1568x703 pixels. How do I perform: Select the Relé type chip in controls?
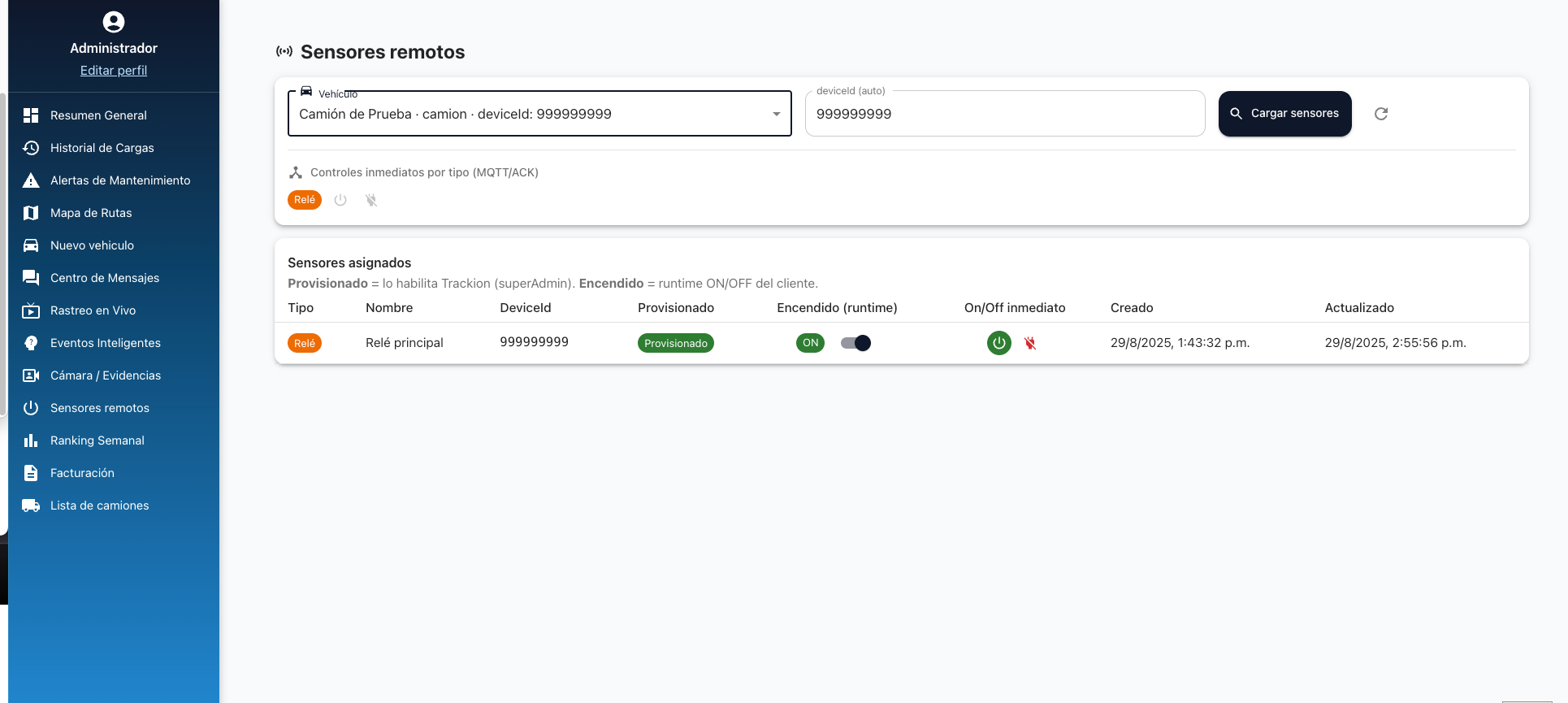tap(305, 200)
